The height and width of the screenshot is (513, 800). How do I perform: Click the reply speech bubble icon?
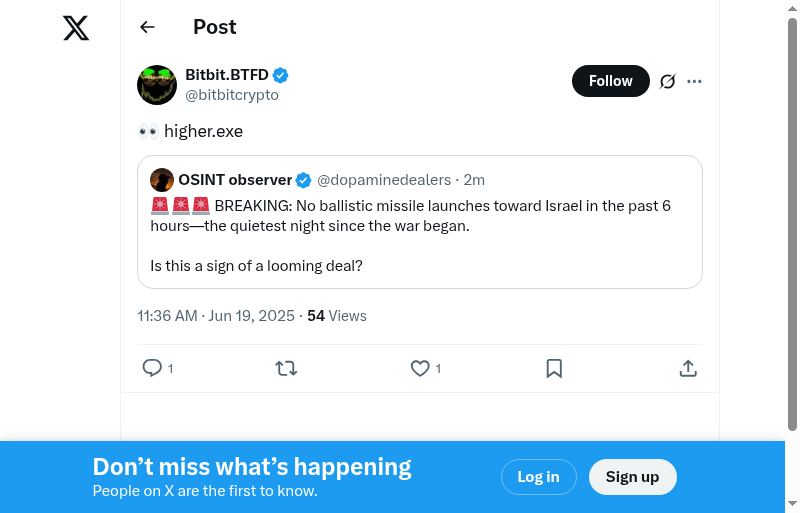[152, 368]
